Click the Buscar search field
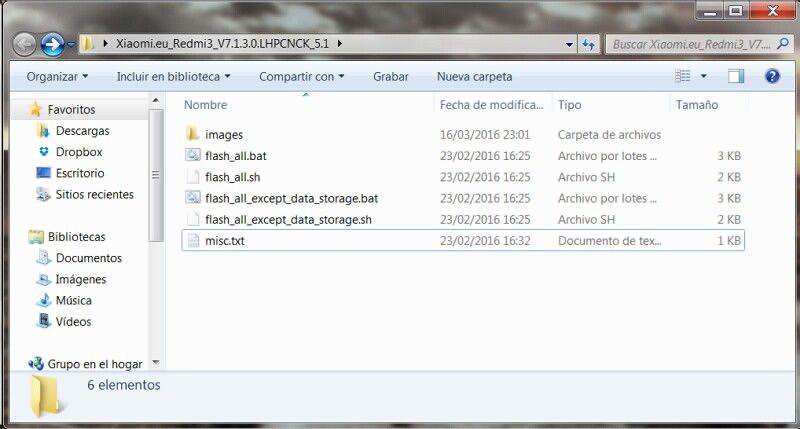The height and width of the screenshot is (429, 800). 691,44
